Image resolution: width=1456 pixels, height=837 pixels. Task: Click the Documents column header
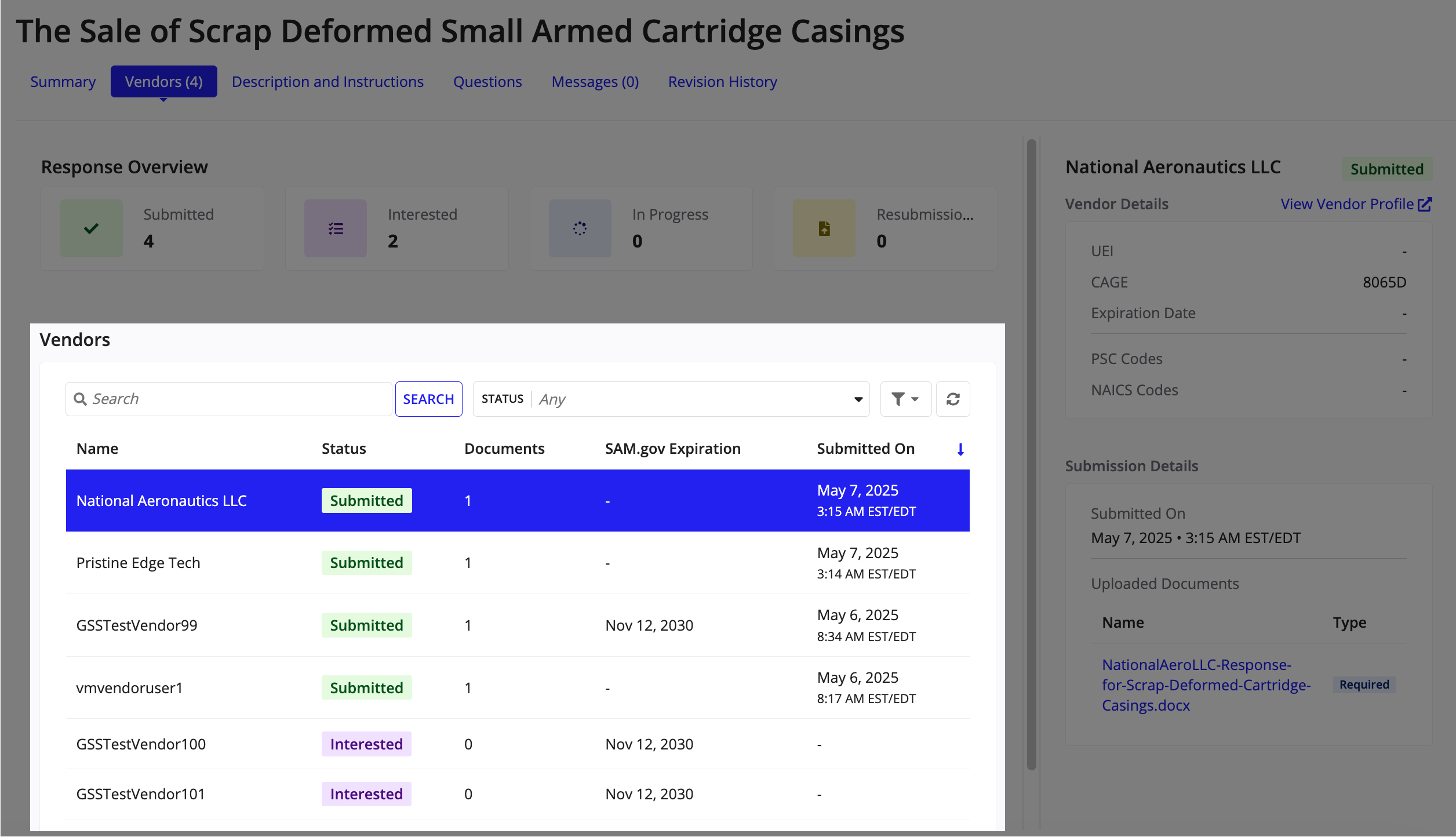pyautogui.click(x=504, y=449)
